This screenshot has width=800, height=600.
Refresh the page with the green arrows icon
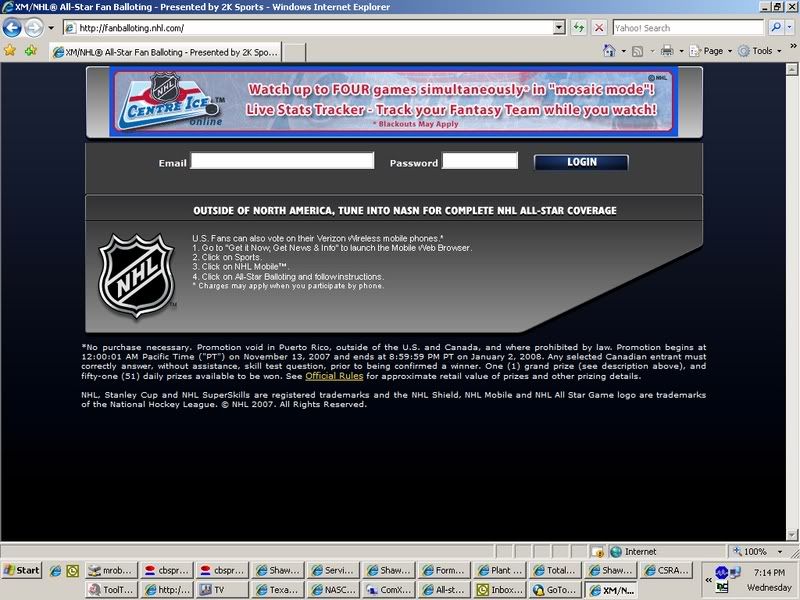coord(579,28)
